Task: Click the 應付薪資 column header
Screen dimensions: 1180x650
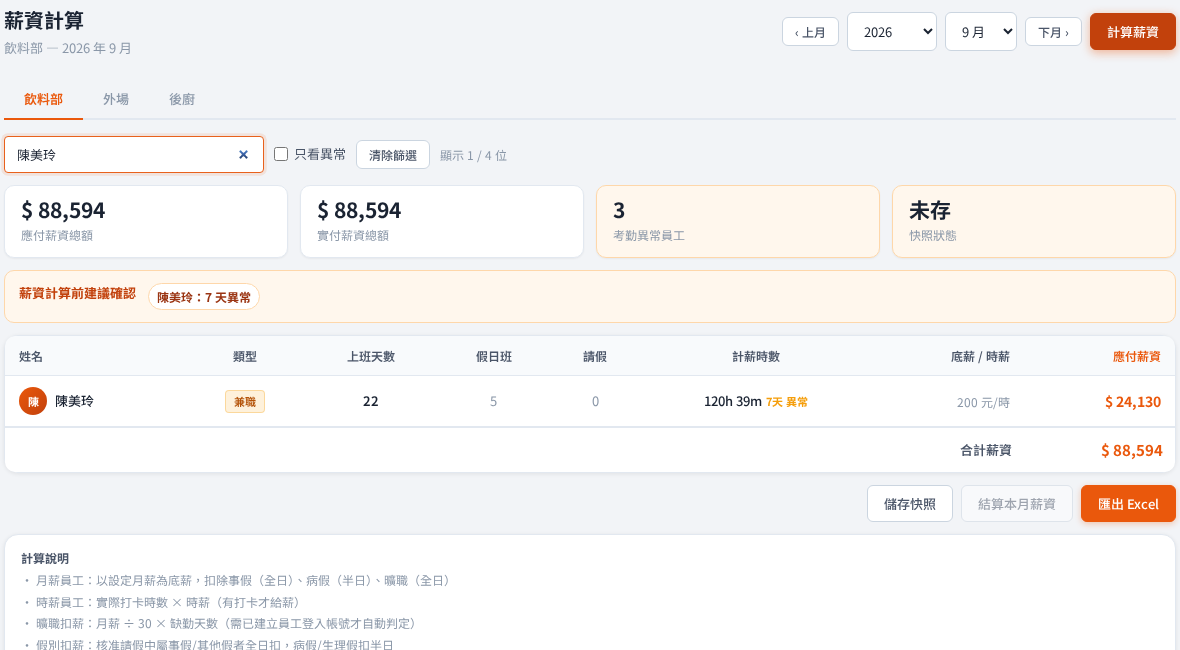Action: coord(1136,357)
